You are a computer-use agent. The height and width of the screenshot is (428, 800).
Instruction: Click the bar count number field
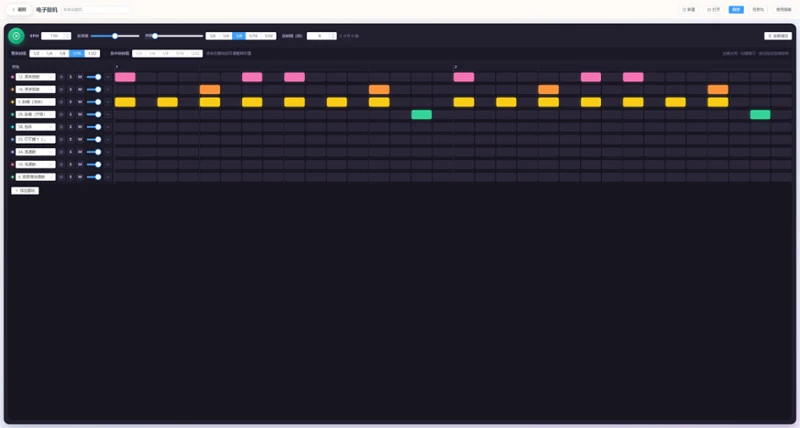(319, 36)
